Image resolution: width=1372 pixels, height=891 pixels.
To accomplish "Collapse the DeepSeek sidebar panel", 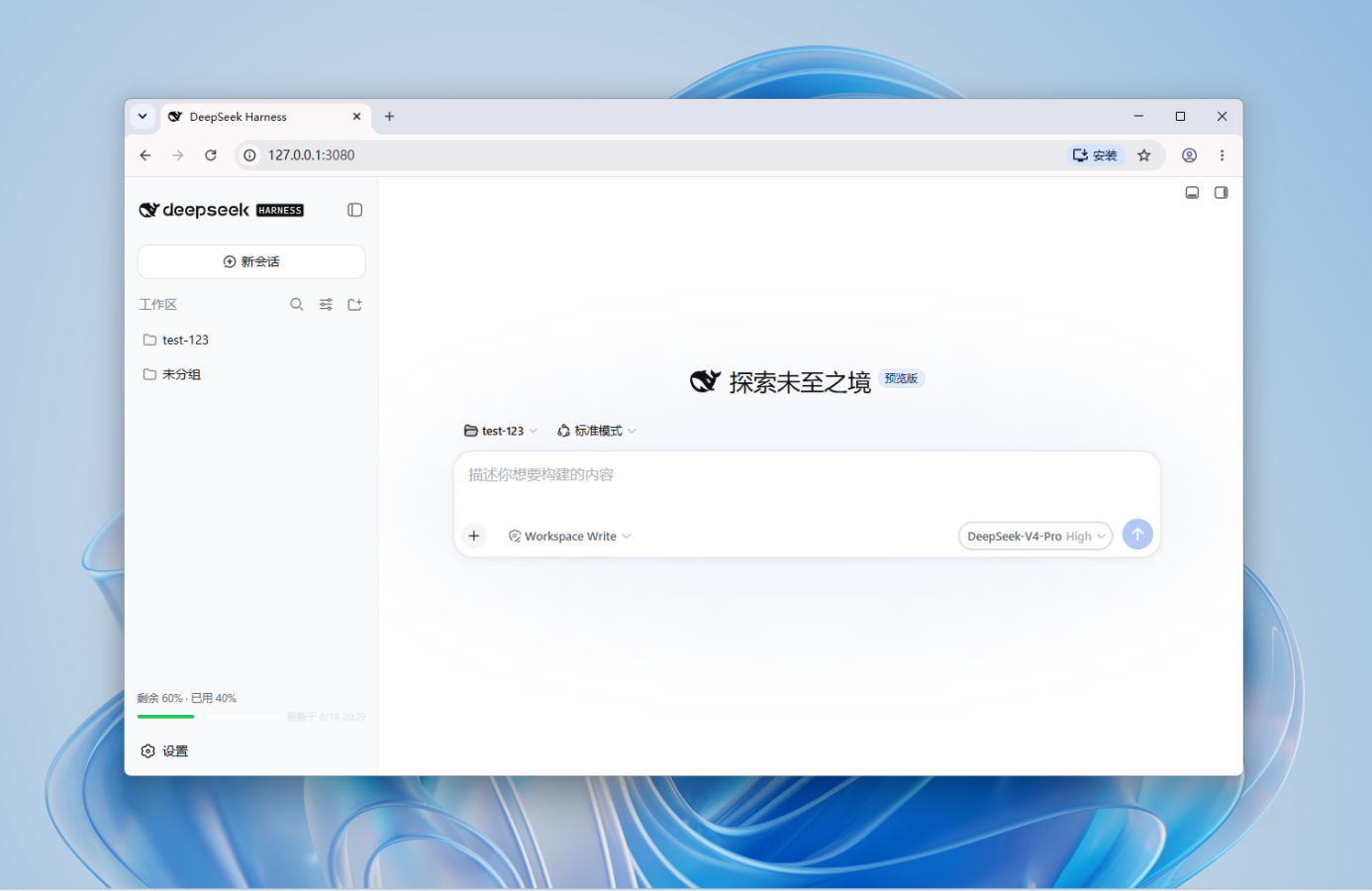I will [354, 210].
